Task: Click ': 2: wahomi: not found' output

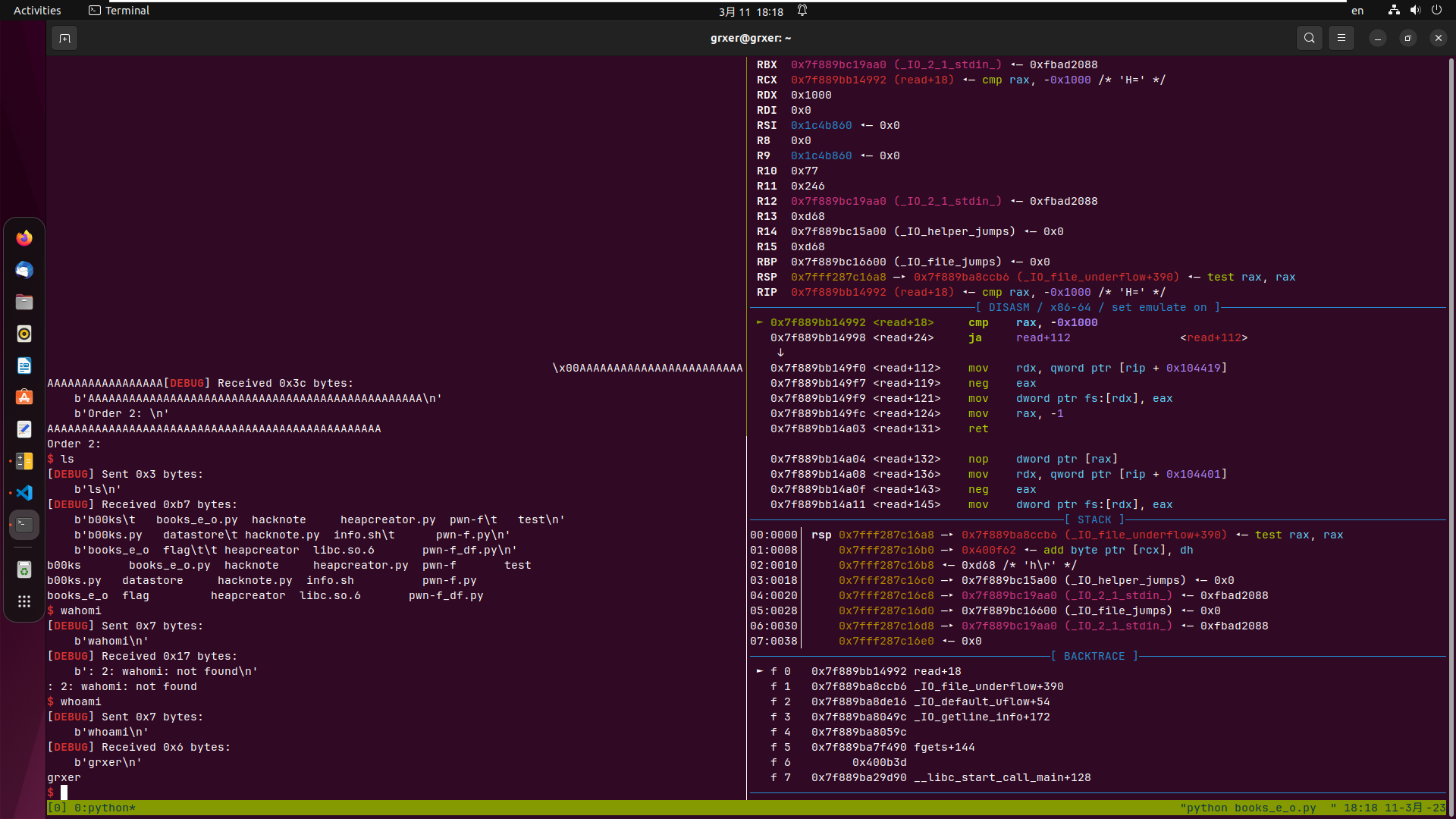Action: (122, 686)
